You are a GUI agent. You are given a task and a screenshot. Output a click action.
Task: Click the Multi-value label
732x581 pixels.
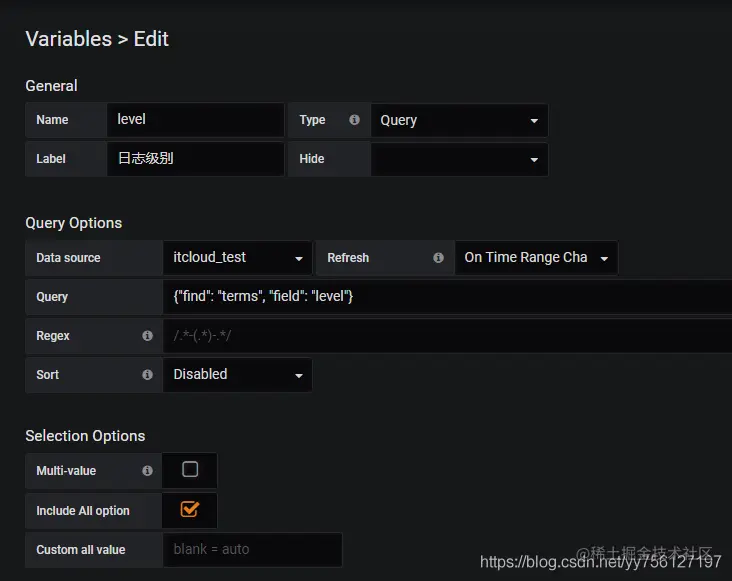click(x=66, y=471)
